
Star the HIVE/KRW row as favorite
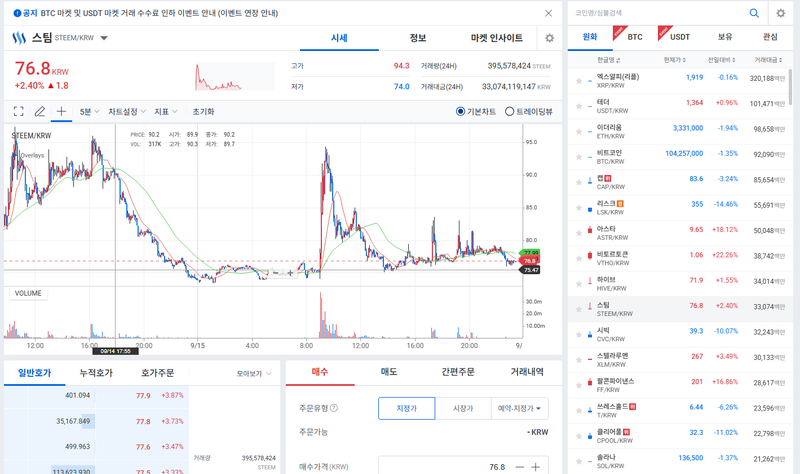(579, 284)
